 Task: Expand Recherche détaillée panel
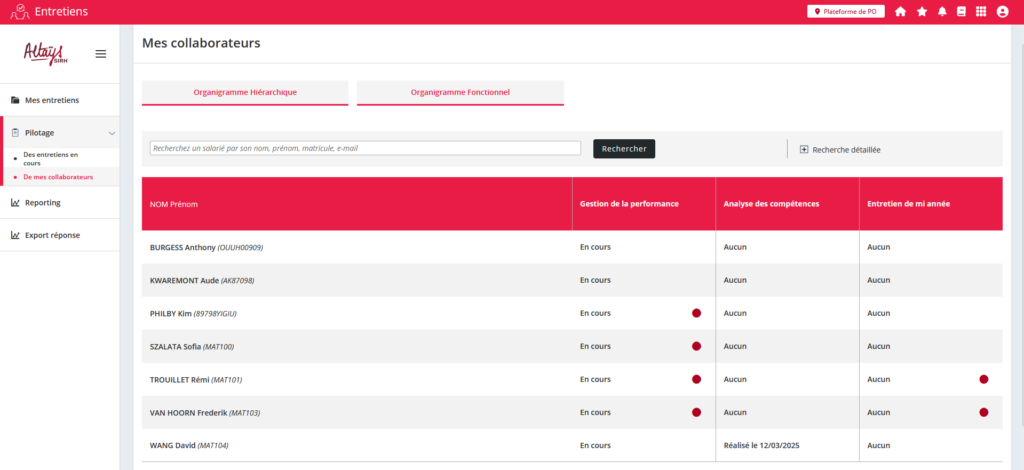pyautogui.click(x=840, y=150)
